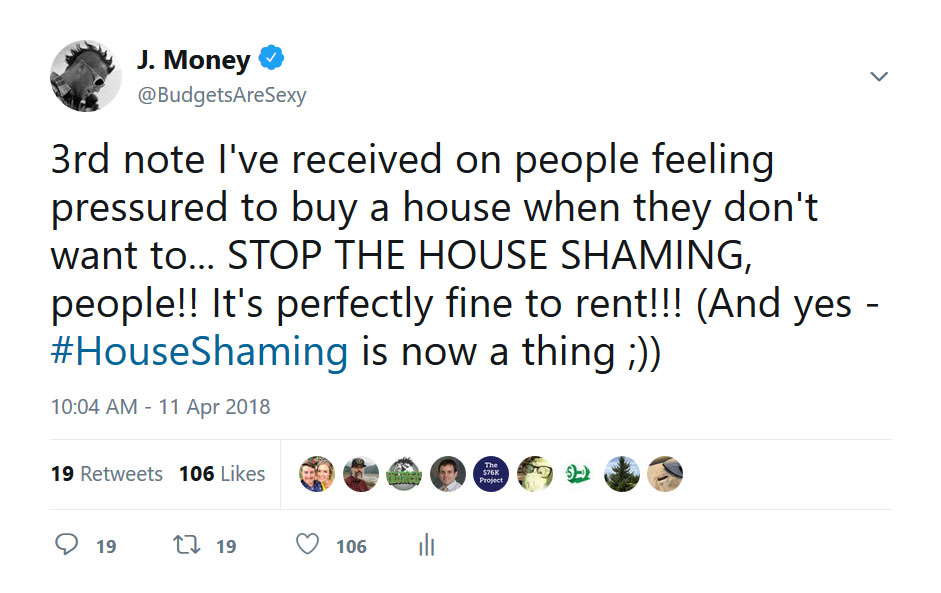View the 19 Retweets list
The height and width of the screenshot is (593, 941).
pos(107,474)
